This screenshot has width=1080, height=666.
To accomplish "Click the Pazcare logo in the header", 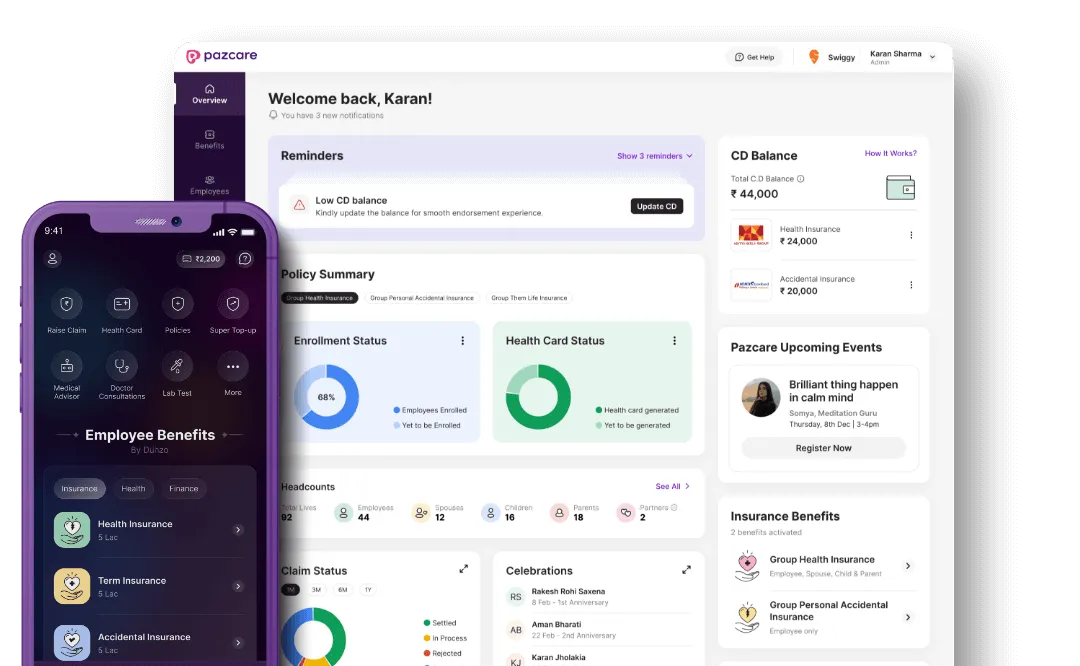I will coord(221,56).
